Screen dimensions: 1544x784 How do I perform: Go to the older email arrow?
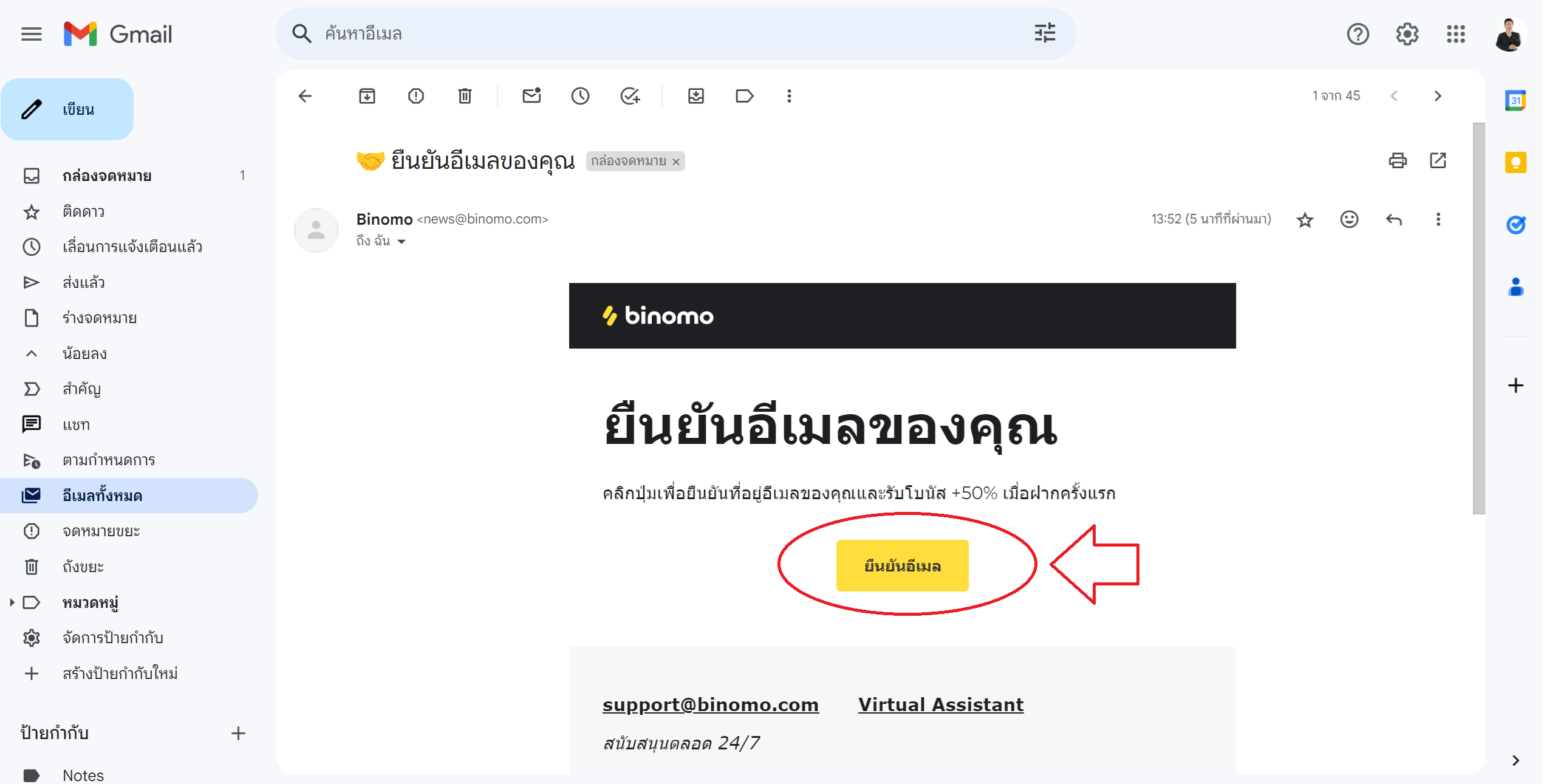pyautogui.click(x=1438, y=96)
